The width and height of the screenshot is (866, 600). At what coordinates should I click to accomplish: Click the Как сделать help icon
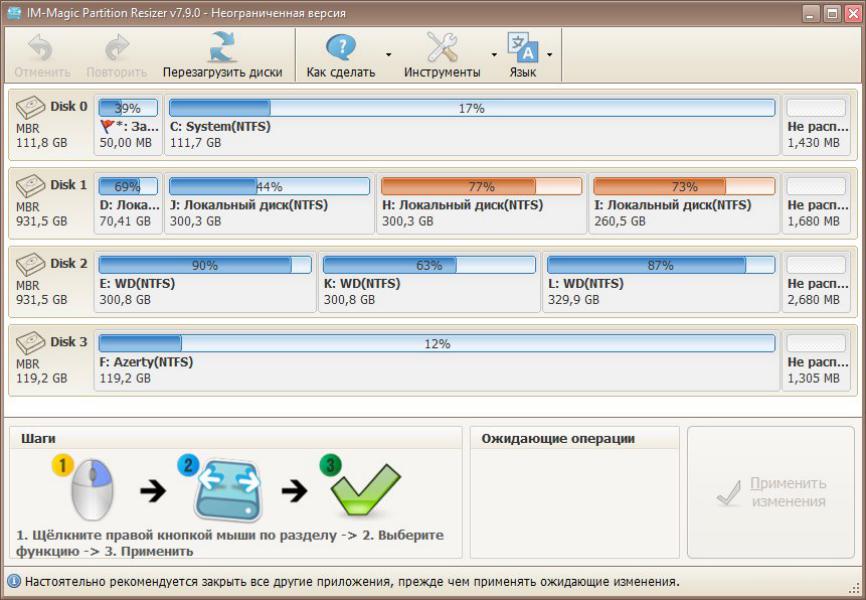tap(341, 48)
